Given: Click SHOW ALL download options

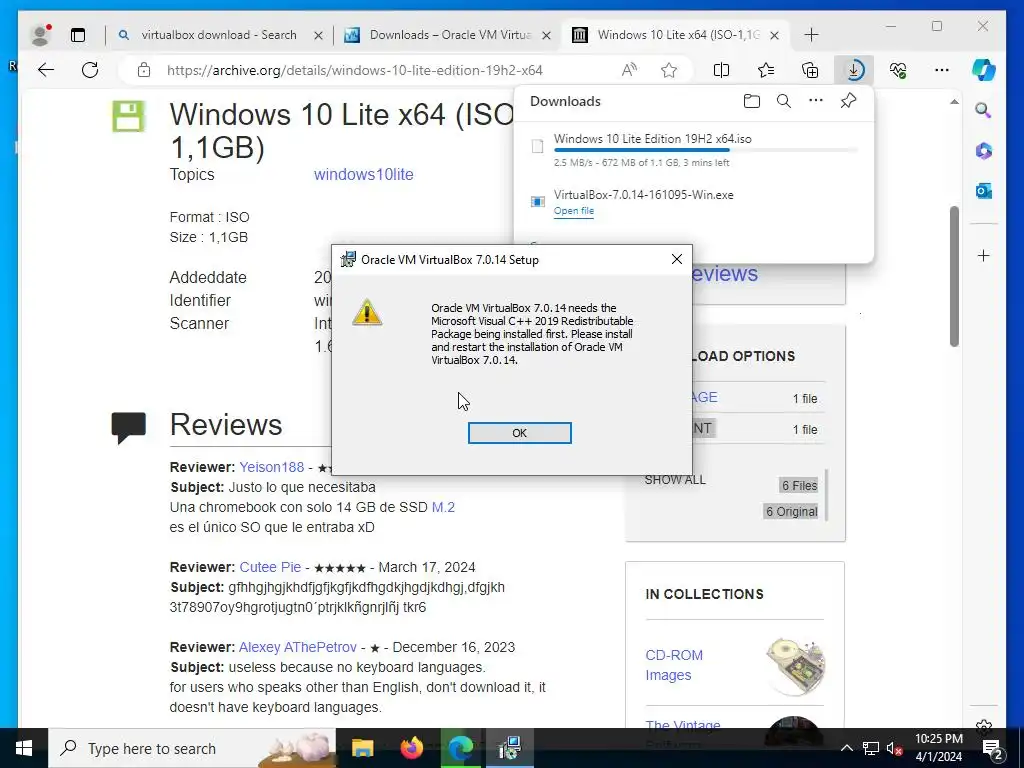Looking at the screenshot, I should (x=675, y=480).
